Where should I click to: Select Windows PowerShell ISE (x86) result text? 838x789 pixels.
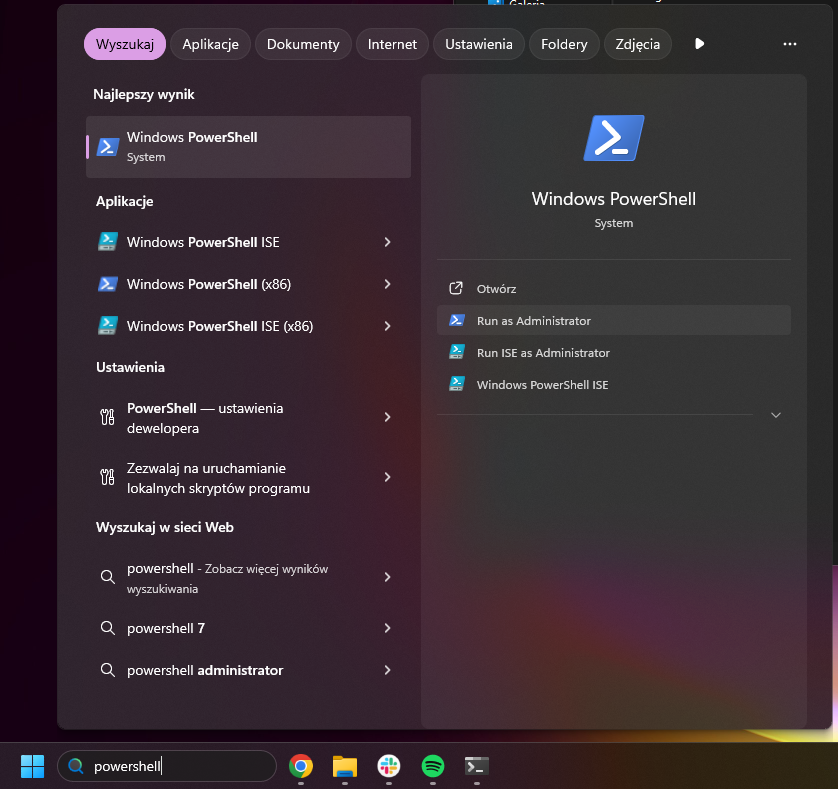click(220, 326)
